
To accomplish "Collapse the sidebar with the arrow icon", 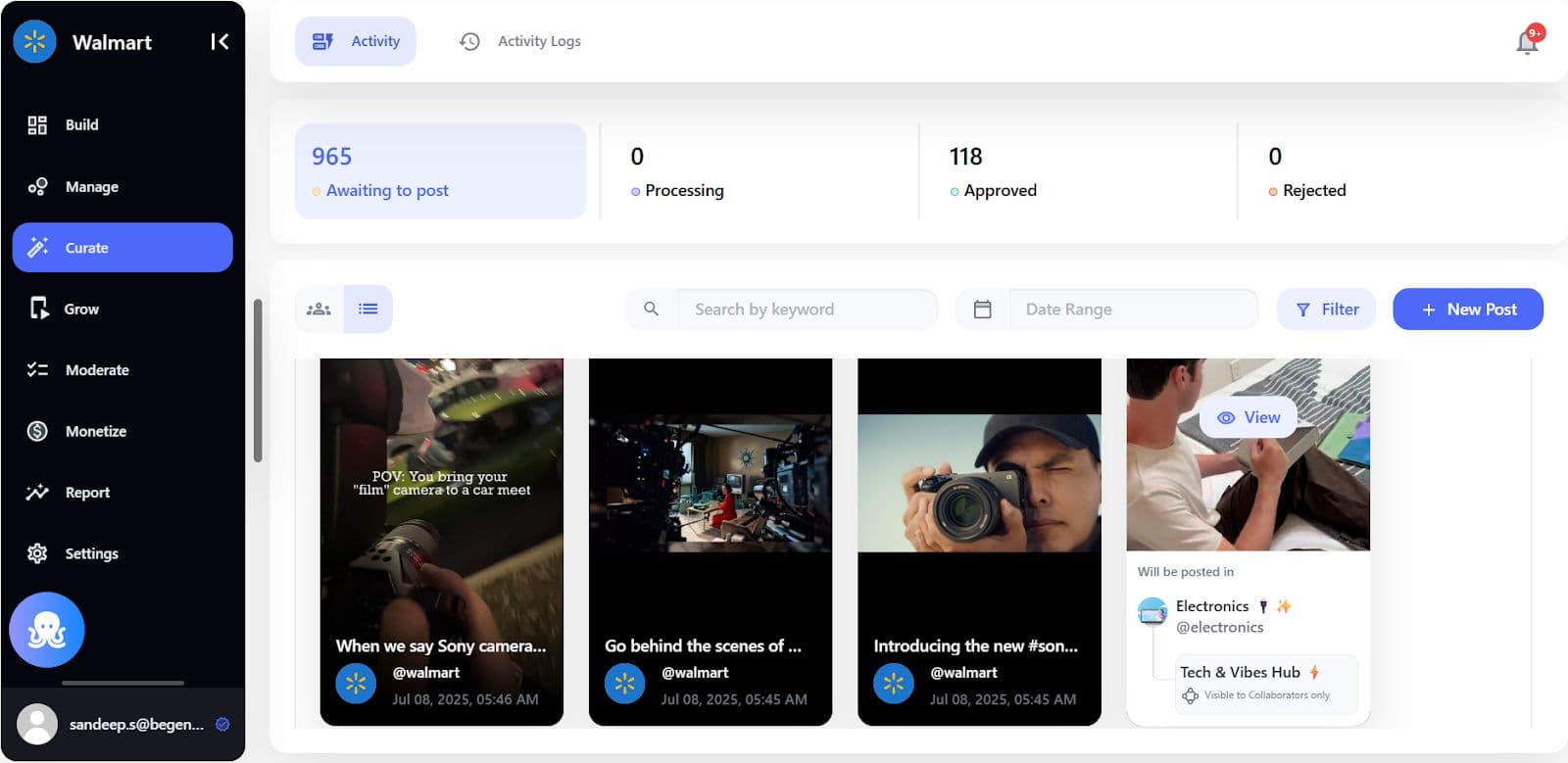I will pyautogui.click(x=220, y=41).
